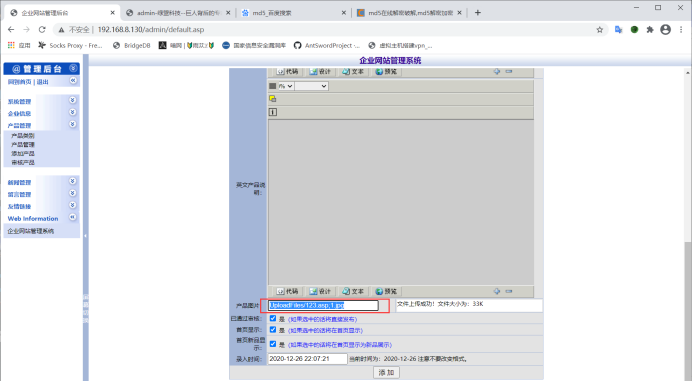Go forward in browser history

(x=26, y=30)
